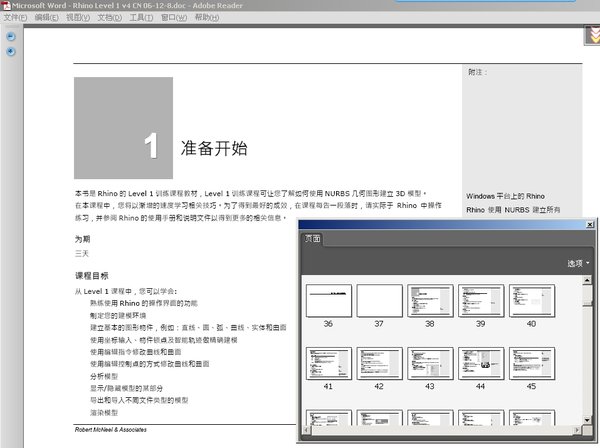This screenshot has height=448, width=600.
Task: Select page thumbnail 40
Action: tap(532, 301)
